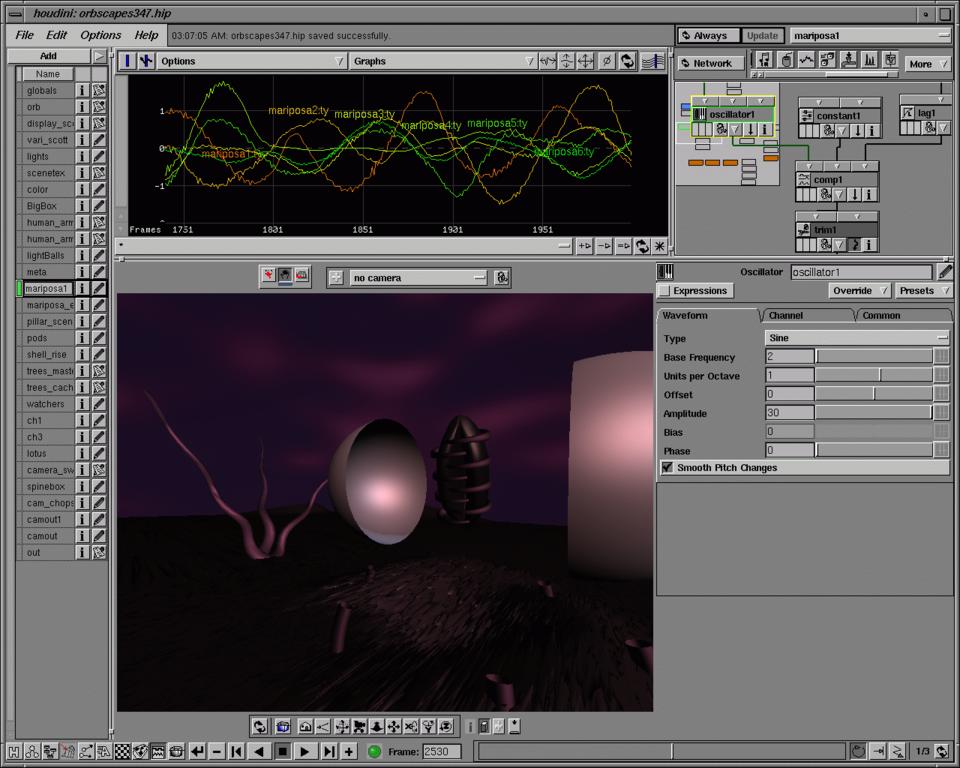Screen dimensions: 960x768
Task: Click the Amplitude slider track
Action: [x=873, y=413]
